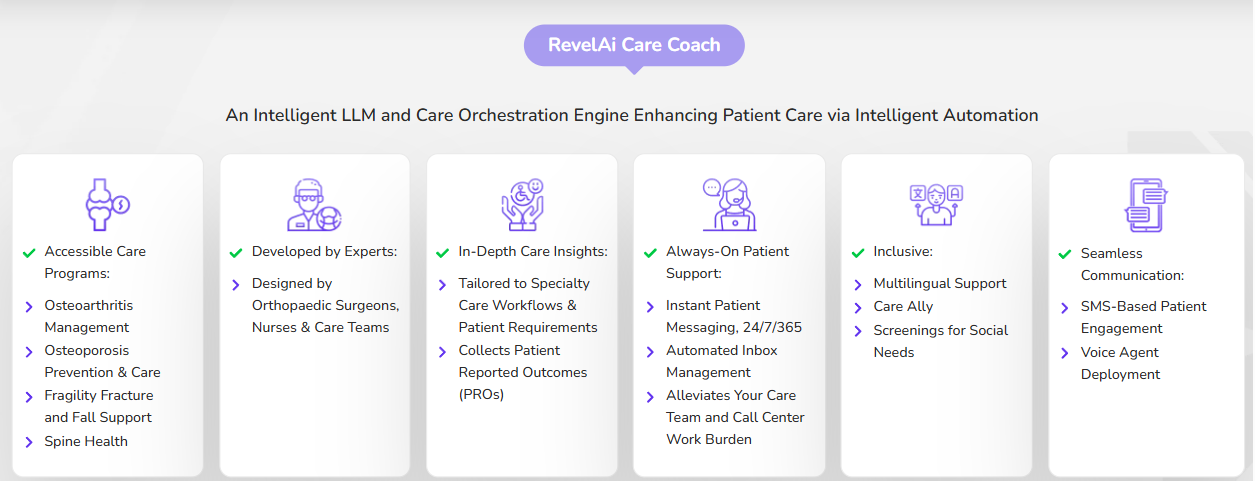
Task: Click the green checkmark by Seamless Communication
Action: pyautogui.click(x=1065, y=254)
